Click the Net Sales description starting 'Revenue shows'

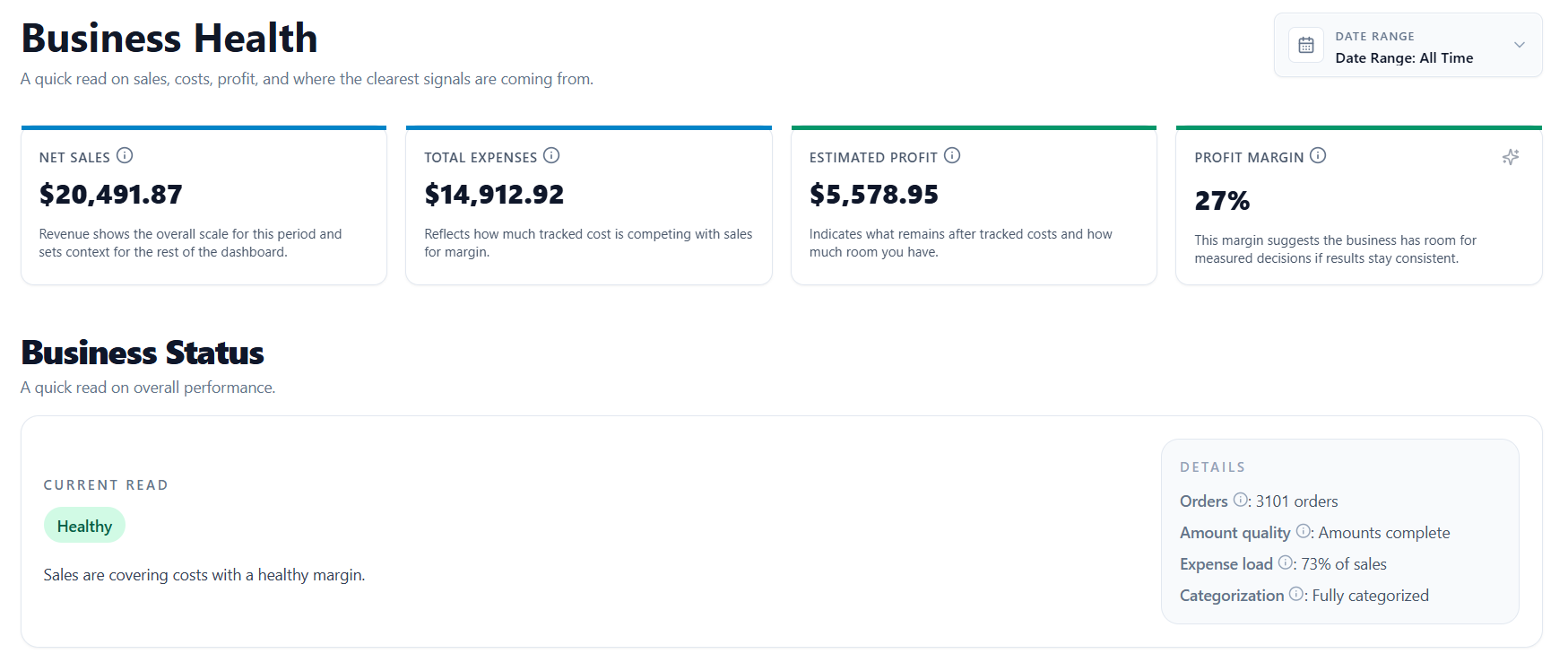[190, 243]
